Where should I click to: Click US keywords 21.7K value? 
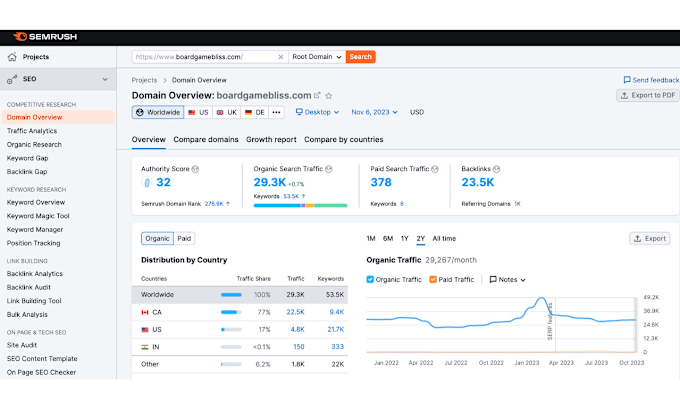336,330
